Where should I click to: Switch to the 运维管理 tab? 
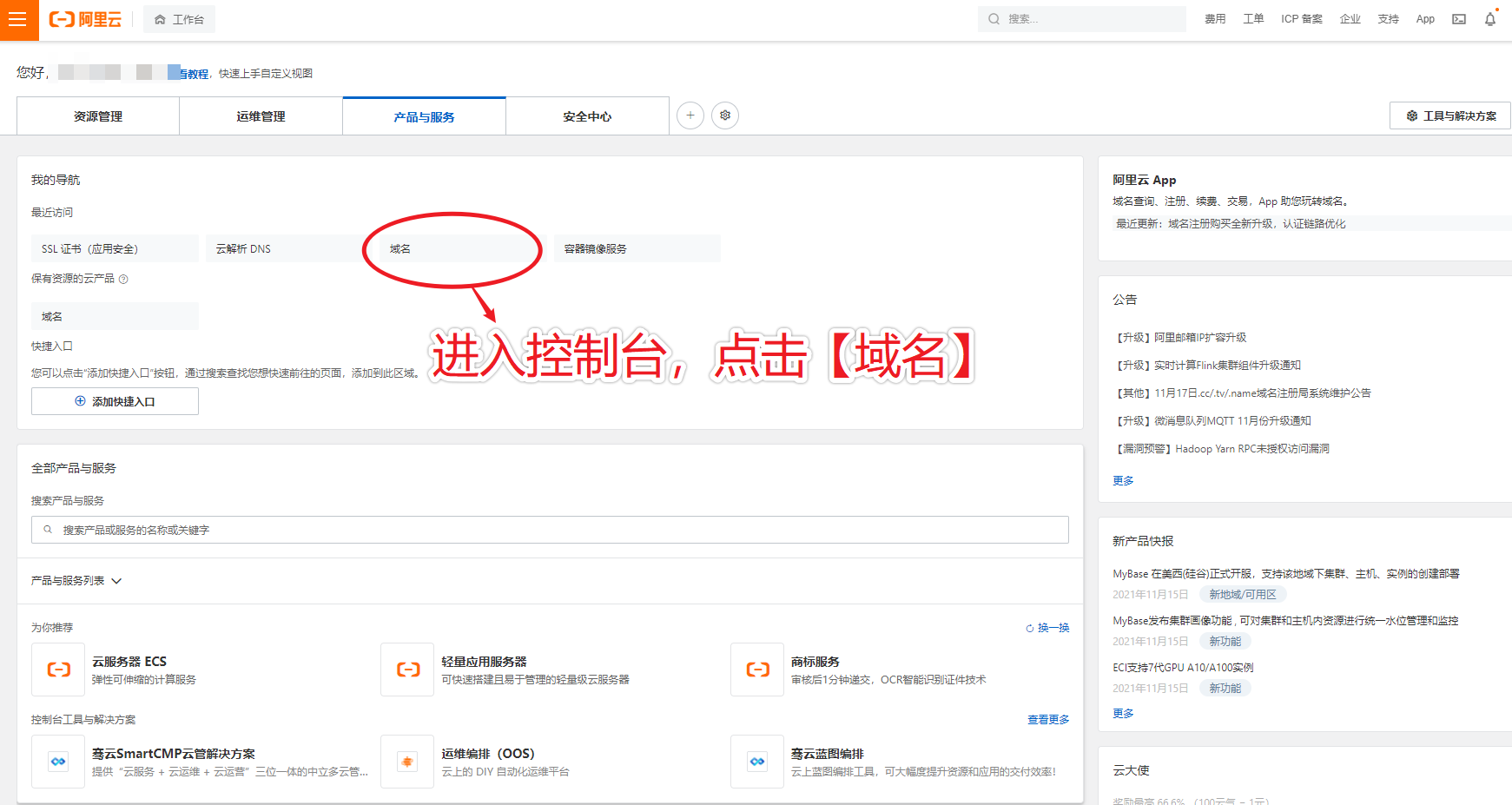pos(261,116)
